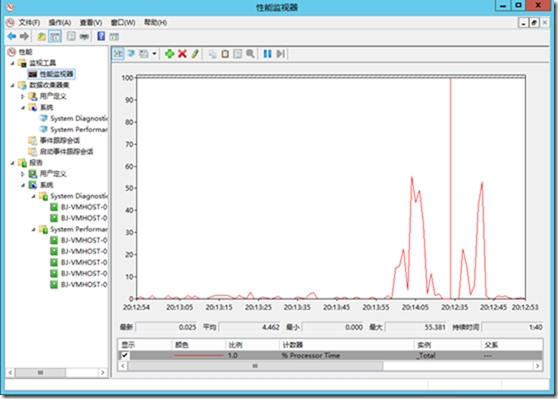Select System Performance under 数据收集器集
The height and width of the screenshot is (399, 558).
(79, 129)
